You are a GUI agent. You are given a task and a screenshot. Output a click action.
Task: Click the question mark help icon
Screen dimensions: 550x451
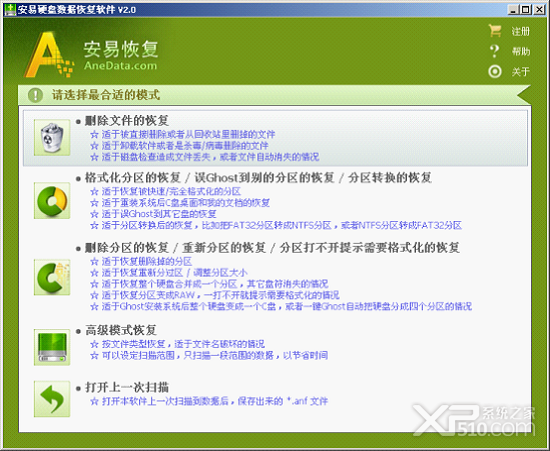495,52
